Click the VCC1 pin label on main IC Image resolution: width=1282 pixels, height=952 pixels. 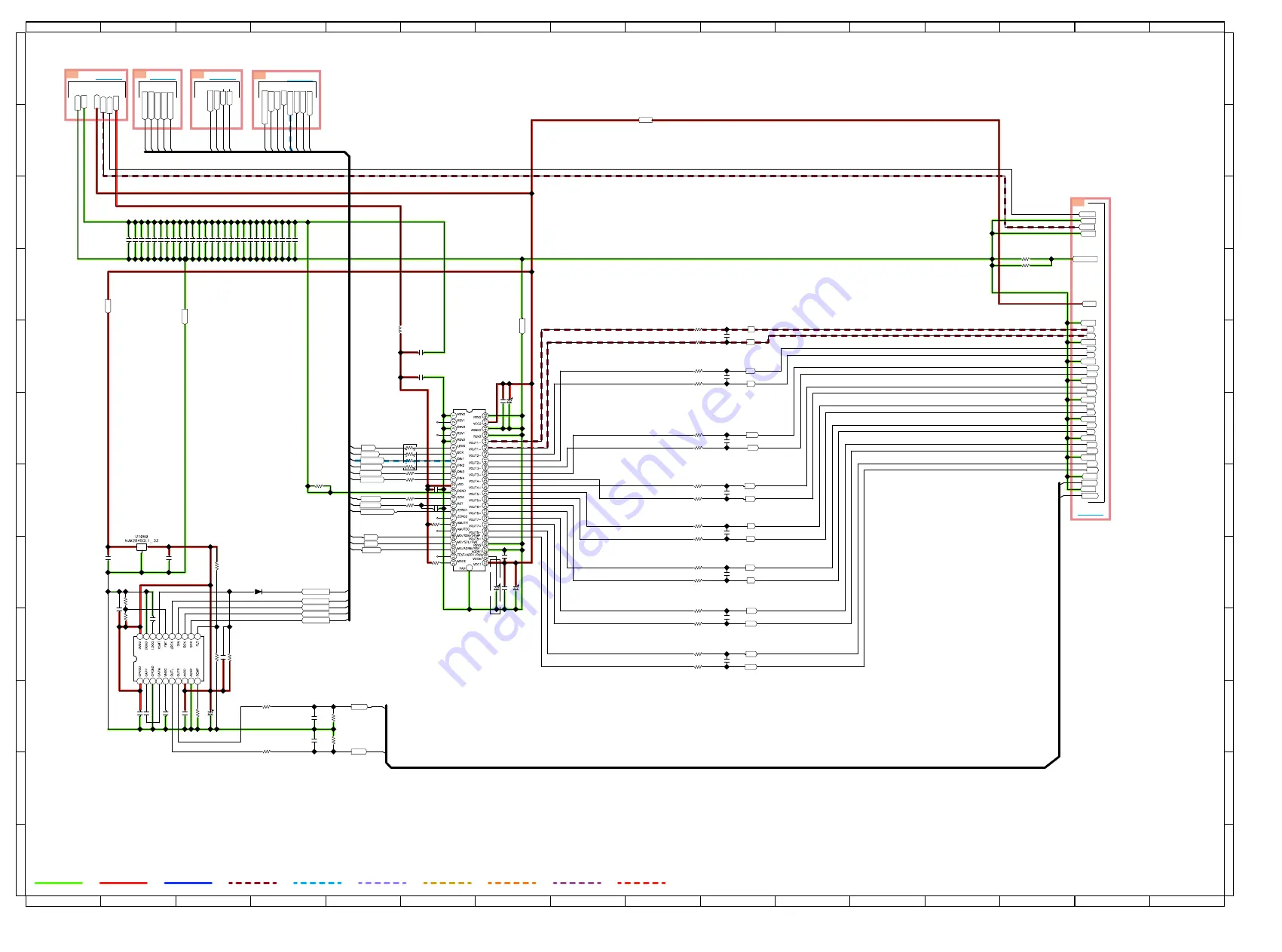[477, 565]
